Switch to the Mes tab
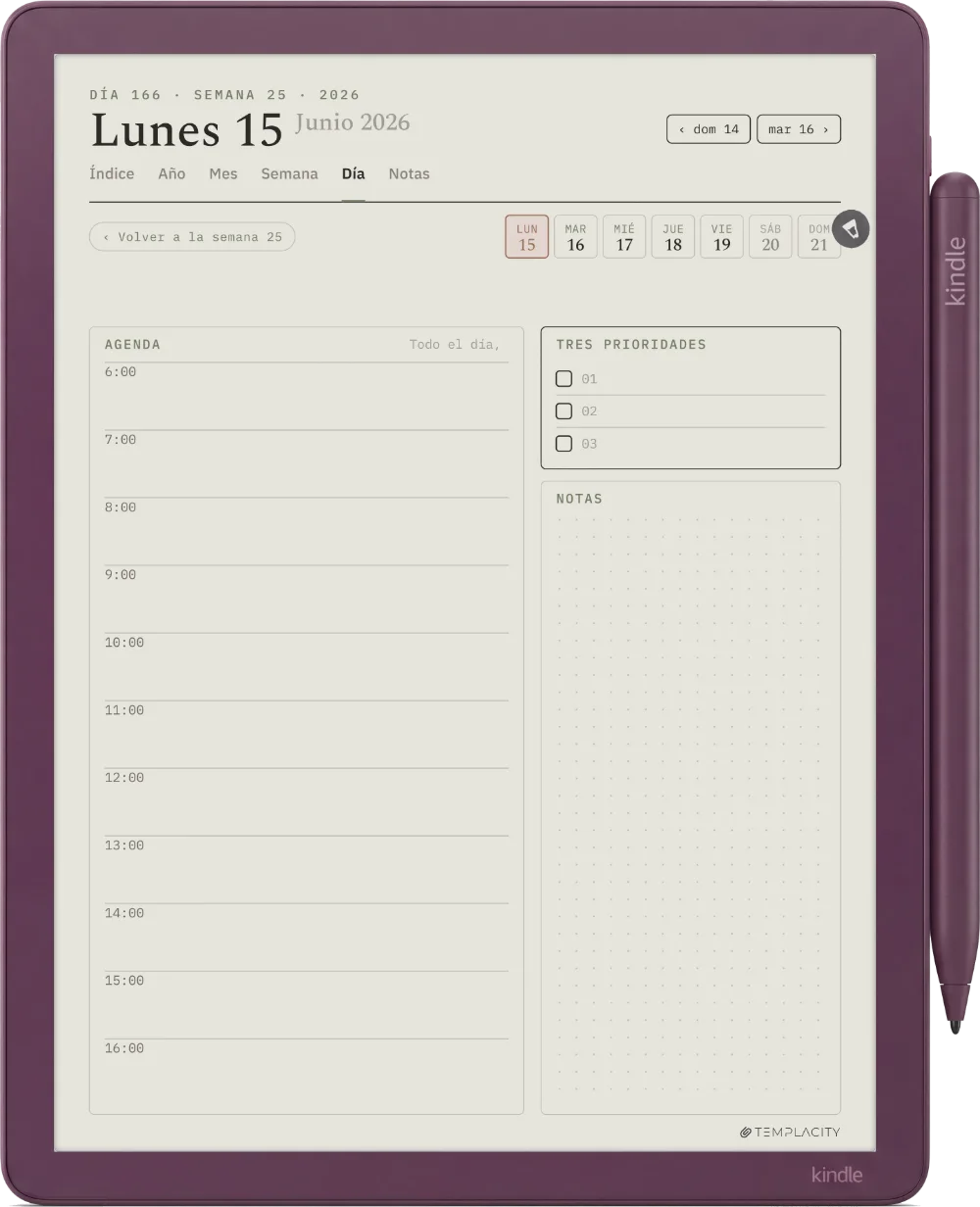The height and width of the screenshot is (1207, 980). (x=222, y=173)
